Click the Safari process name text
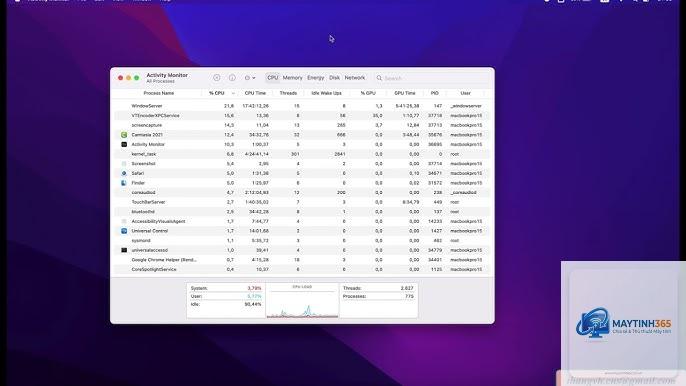Screen dimensions: 686x386 click(x=138, y=173)
